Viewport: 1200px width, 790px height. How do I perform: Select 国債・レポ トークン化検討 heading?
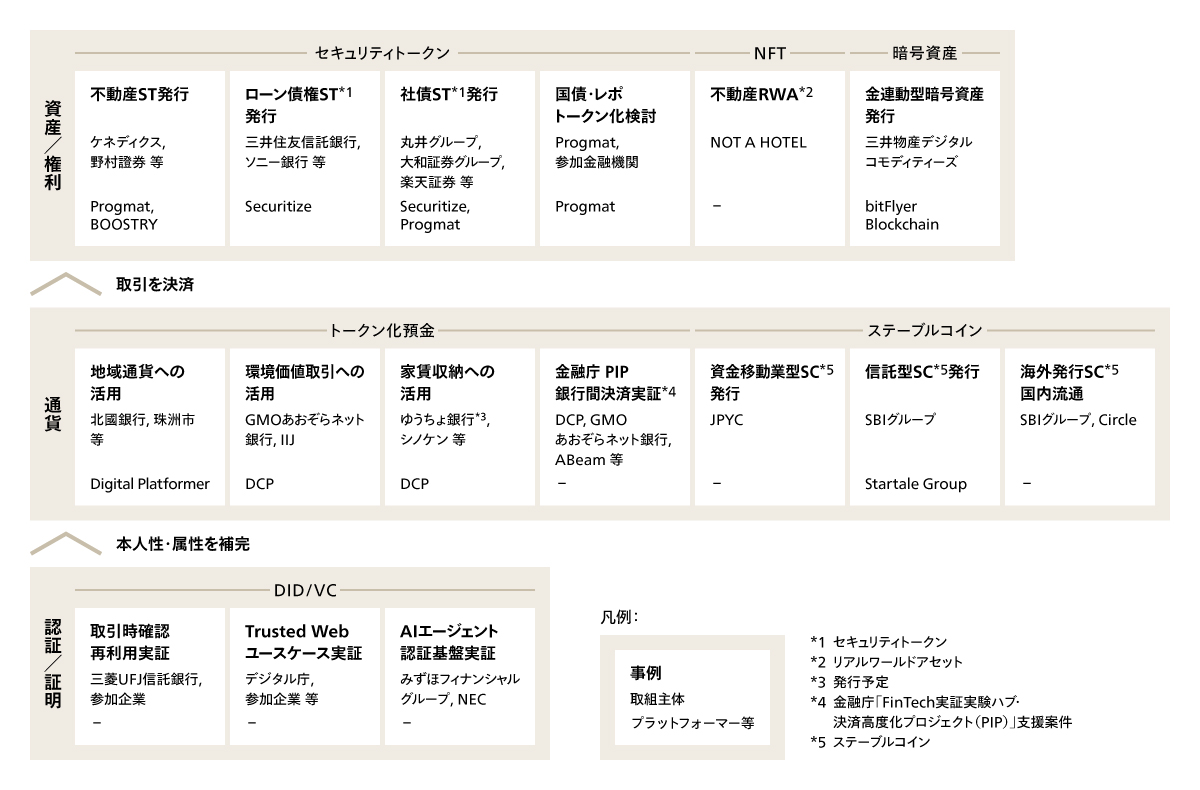[605, 105]
